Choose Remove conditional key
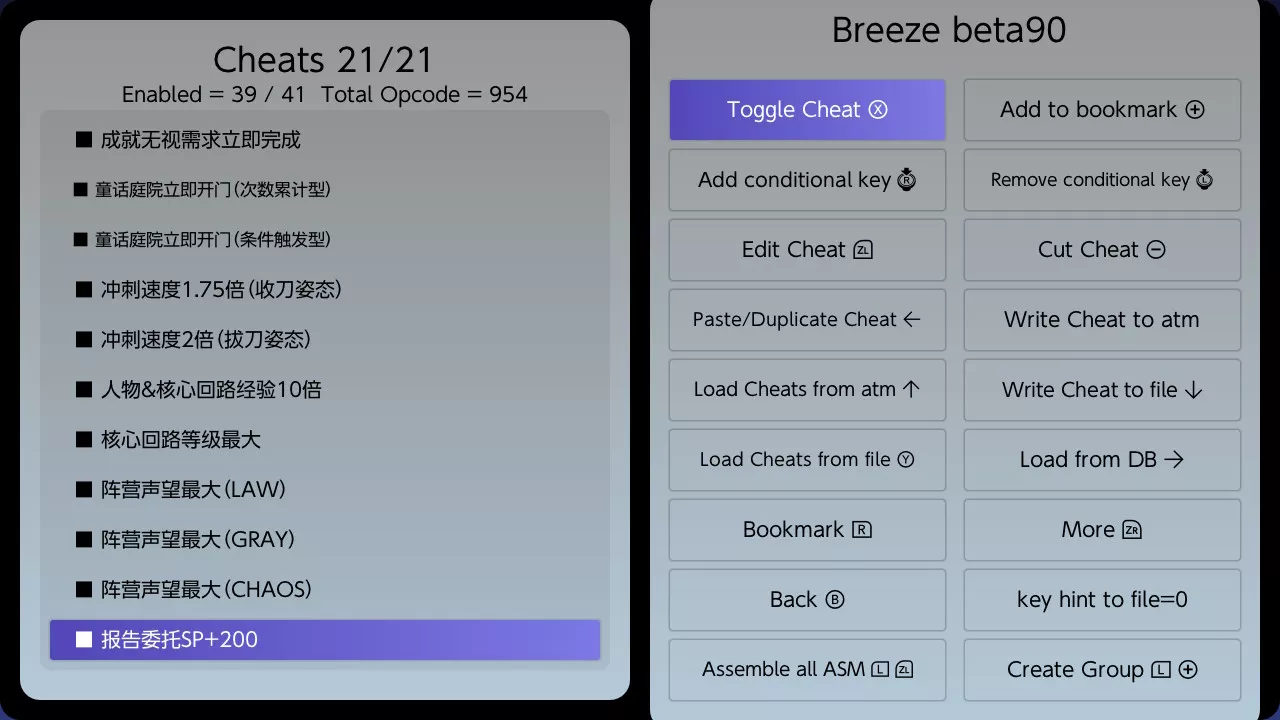This screenshot has width=1280, height=720. (1102, 180)
